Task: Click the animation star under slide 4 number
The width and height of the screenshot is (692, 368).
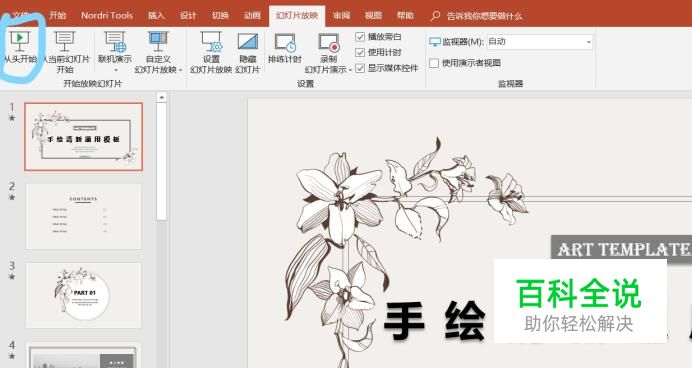Action: (12, 356)
